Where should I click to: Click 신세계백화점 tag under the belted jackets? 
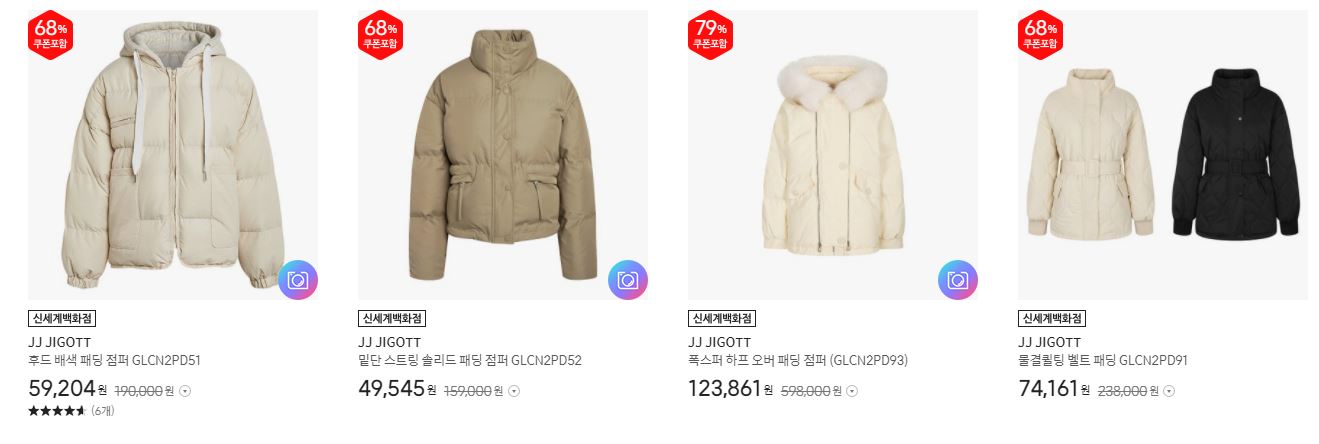(x=1052, y=319)
